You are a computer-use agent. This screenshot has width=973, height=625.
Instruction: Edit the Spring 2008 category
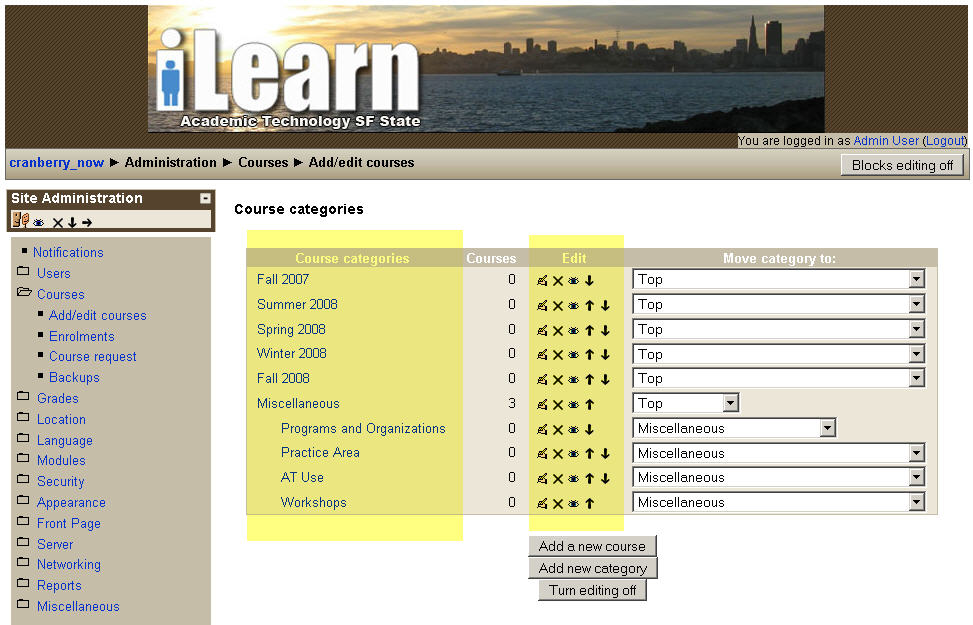(x=542, y=330)
